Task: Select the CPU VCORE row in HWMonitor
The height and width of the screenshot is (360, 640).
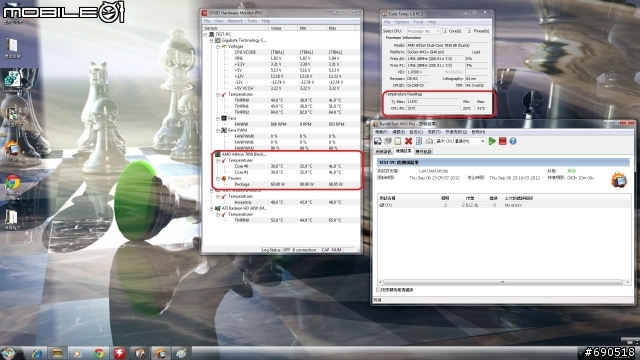Action: (x=282, y=52)
